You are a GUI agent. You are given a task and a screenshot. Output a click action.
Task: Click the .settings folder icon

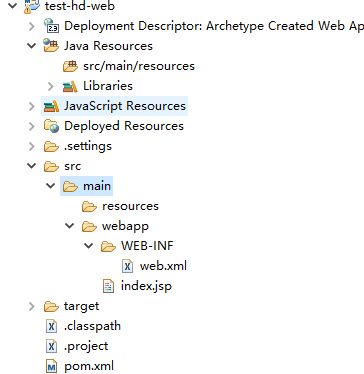(51, 146)
